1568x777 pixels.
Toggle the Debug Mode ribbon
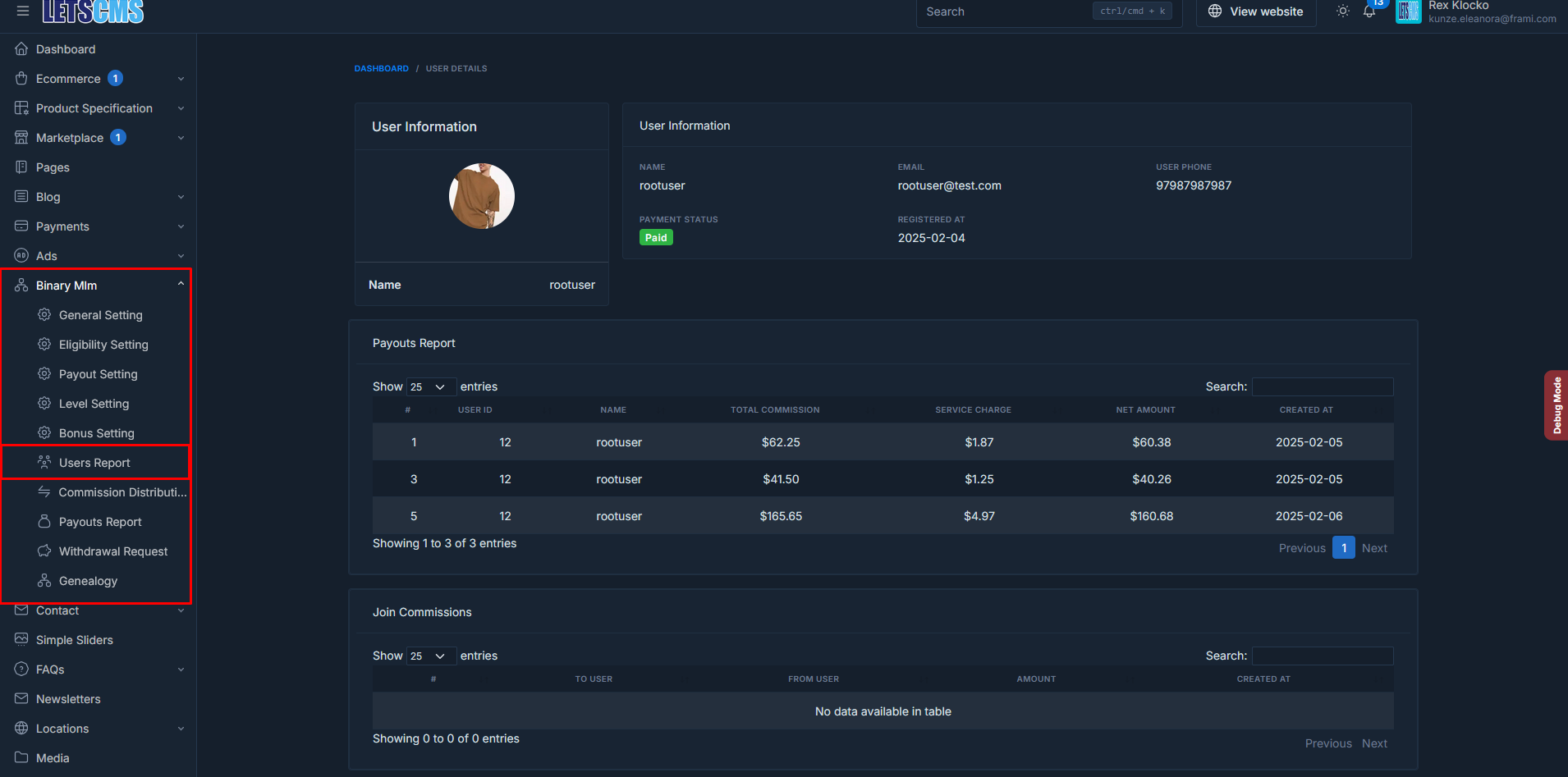click(x=1557, y=404)
